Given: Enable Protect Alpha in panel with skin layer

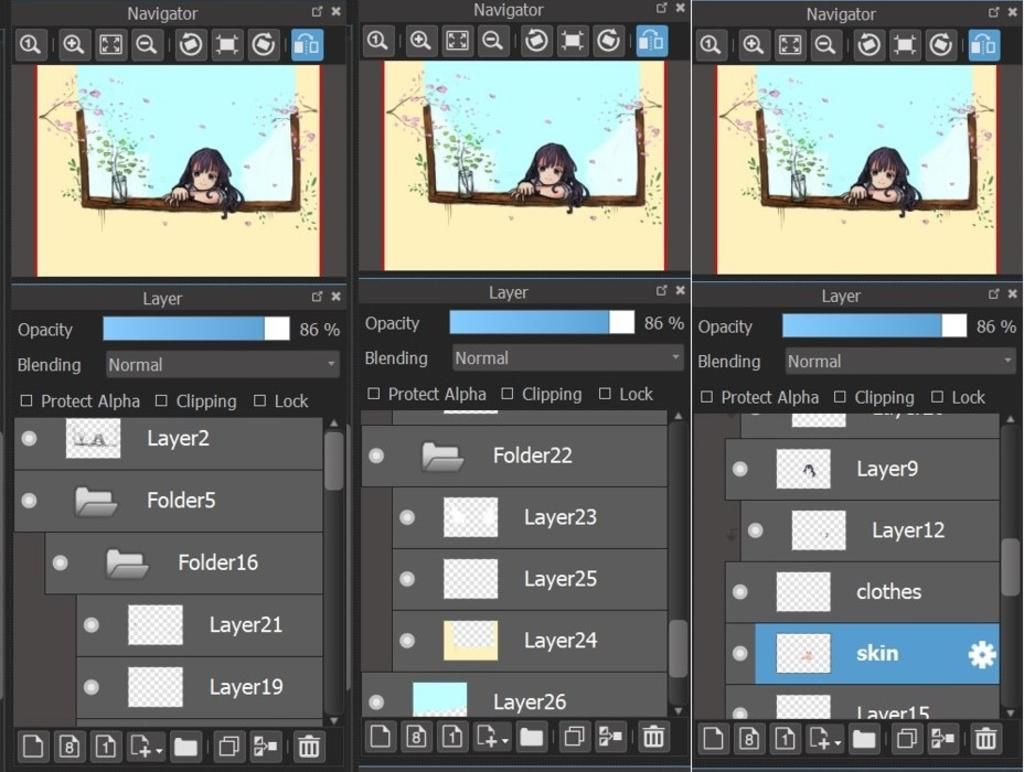Looking at the screenshot, I should (x=707, y=397).
